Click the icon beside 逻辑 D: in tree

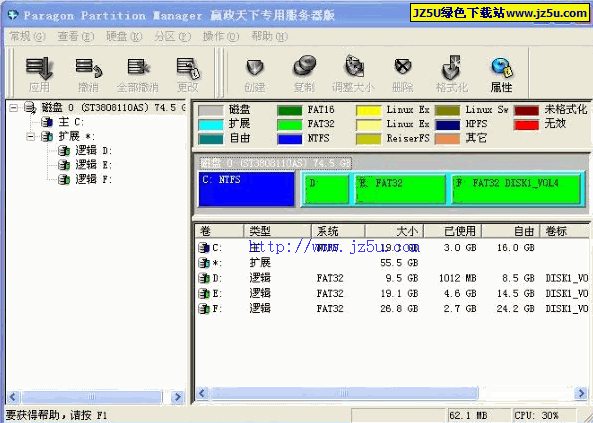64,151
